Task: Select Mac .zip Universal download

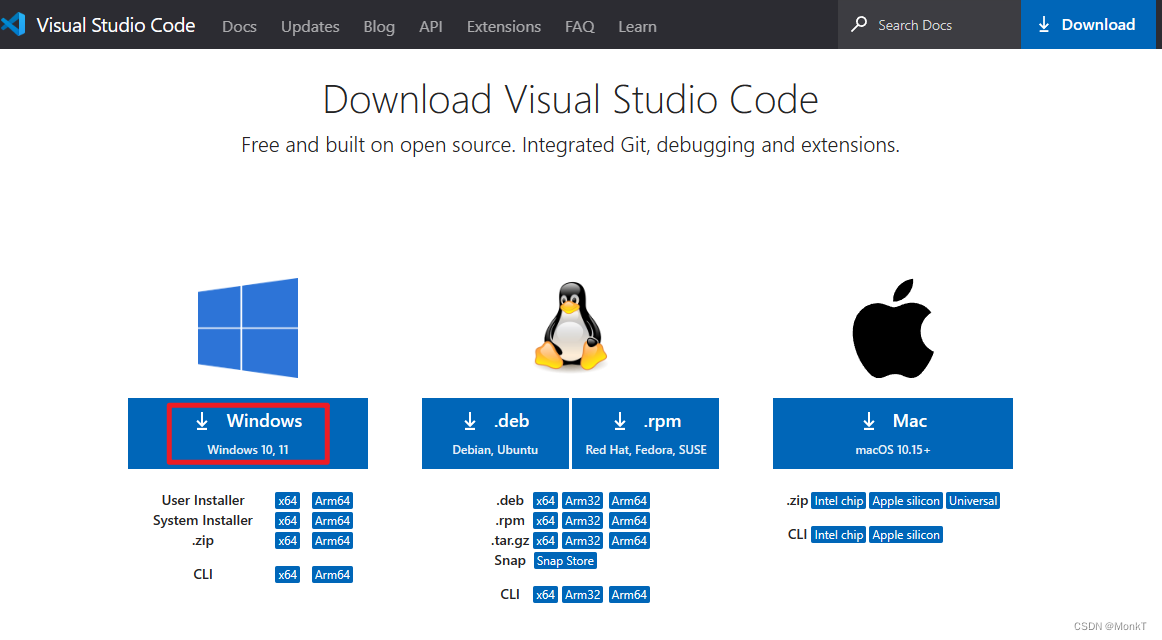Action: tap(973, 501)
